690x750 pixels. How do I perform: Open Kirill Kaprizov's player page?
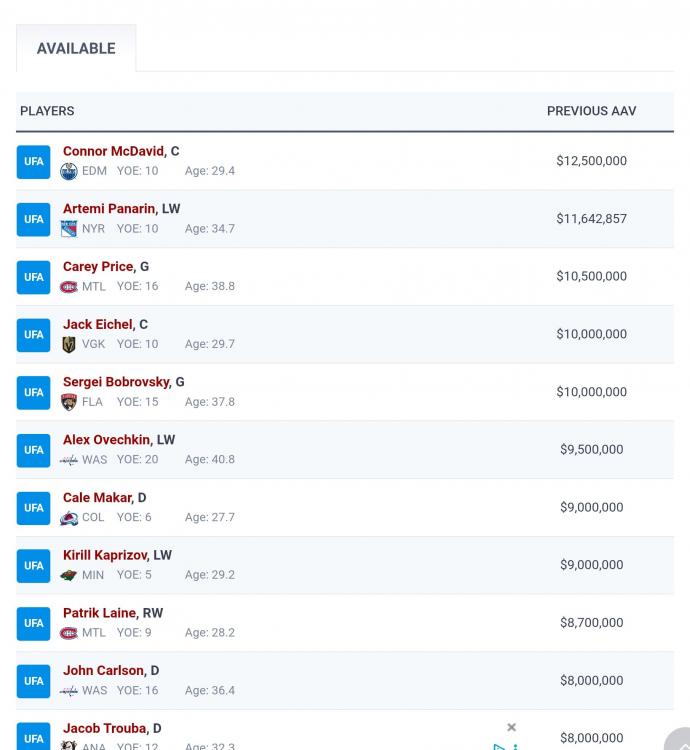(105, 555)
